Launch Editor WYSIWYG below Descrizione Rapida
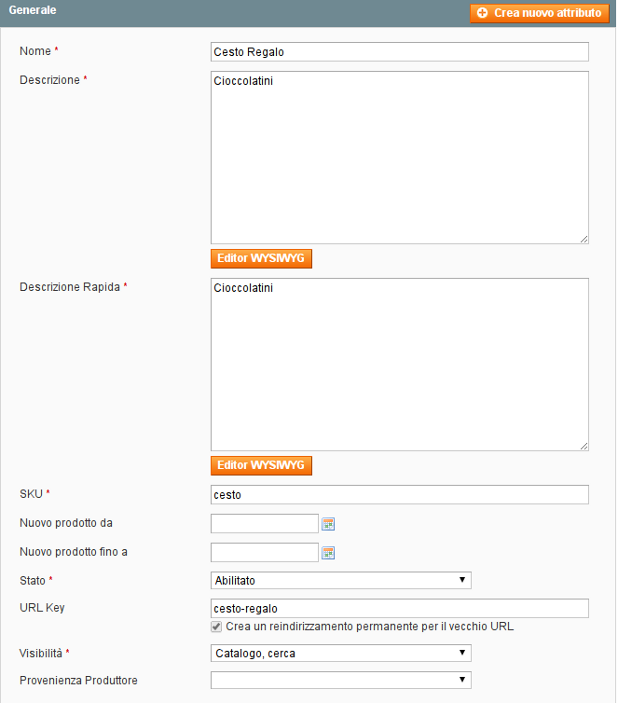This screenshot has height=703, width=618. [x=261, y=466]
